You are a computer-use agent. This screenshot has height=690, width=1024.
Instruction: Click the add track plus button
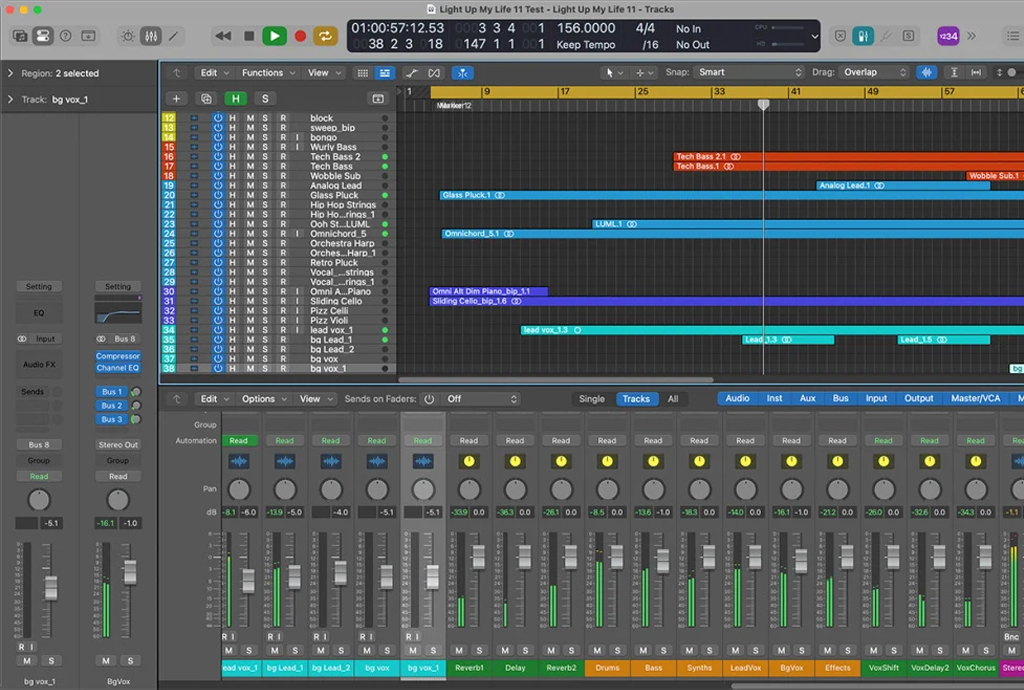point(177,98)
